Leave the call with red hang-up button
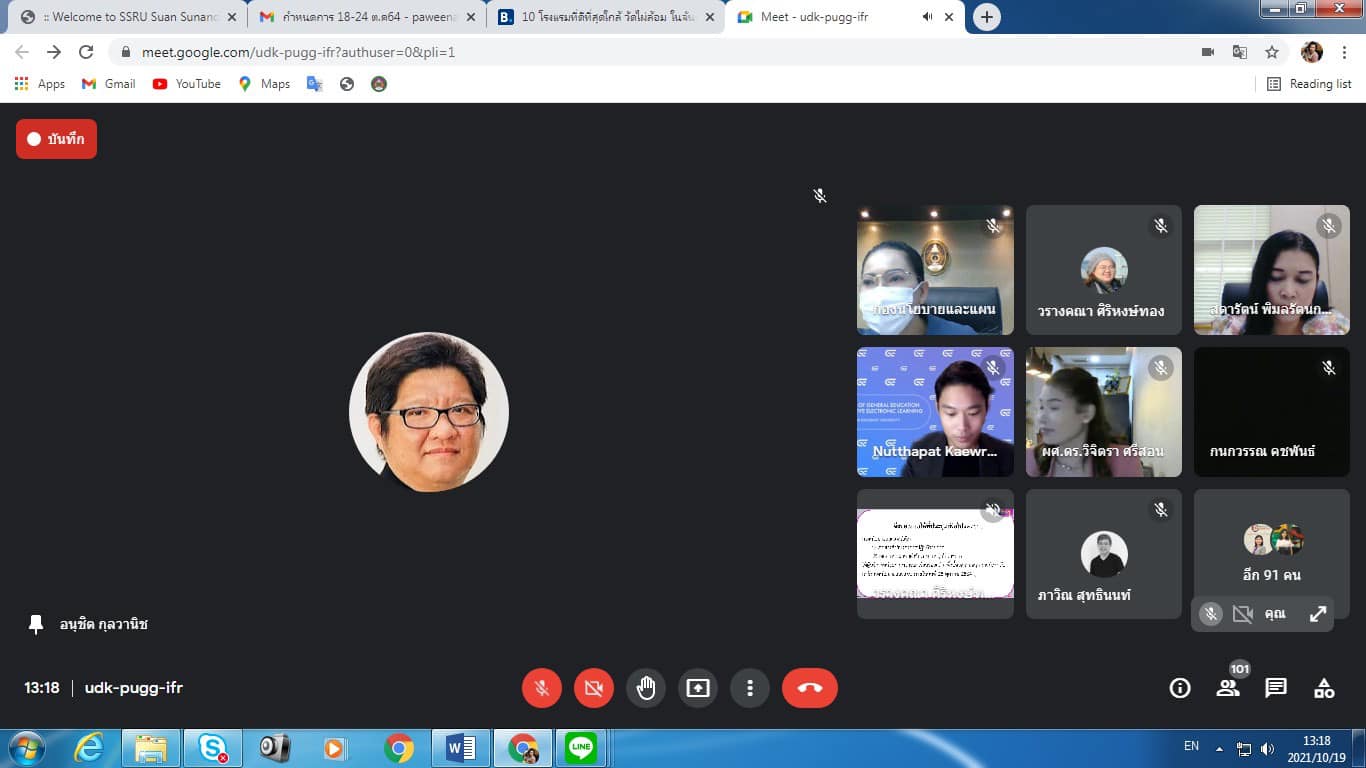Viewport: 1366px width, 768px height. 809,688
